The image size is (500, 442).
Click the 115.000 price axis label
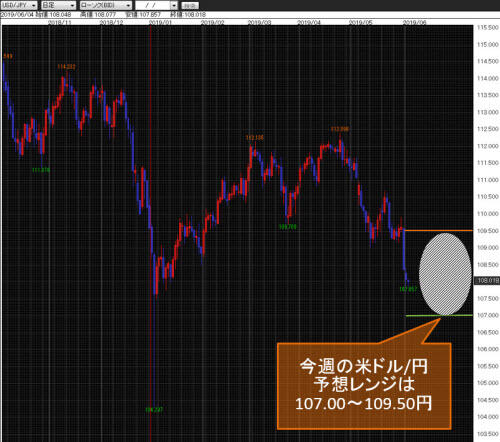[488, 45]
